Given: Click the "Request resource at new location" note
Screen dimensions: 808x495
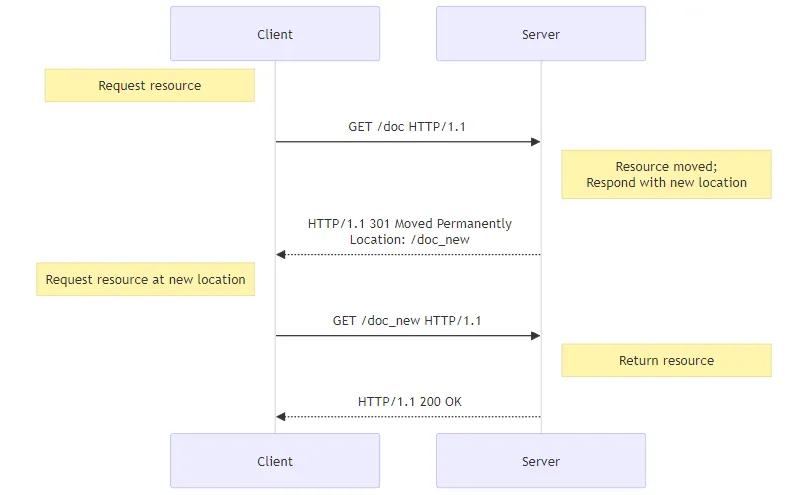Looking at the screenshot, I should pos(145,279).
